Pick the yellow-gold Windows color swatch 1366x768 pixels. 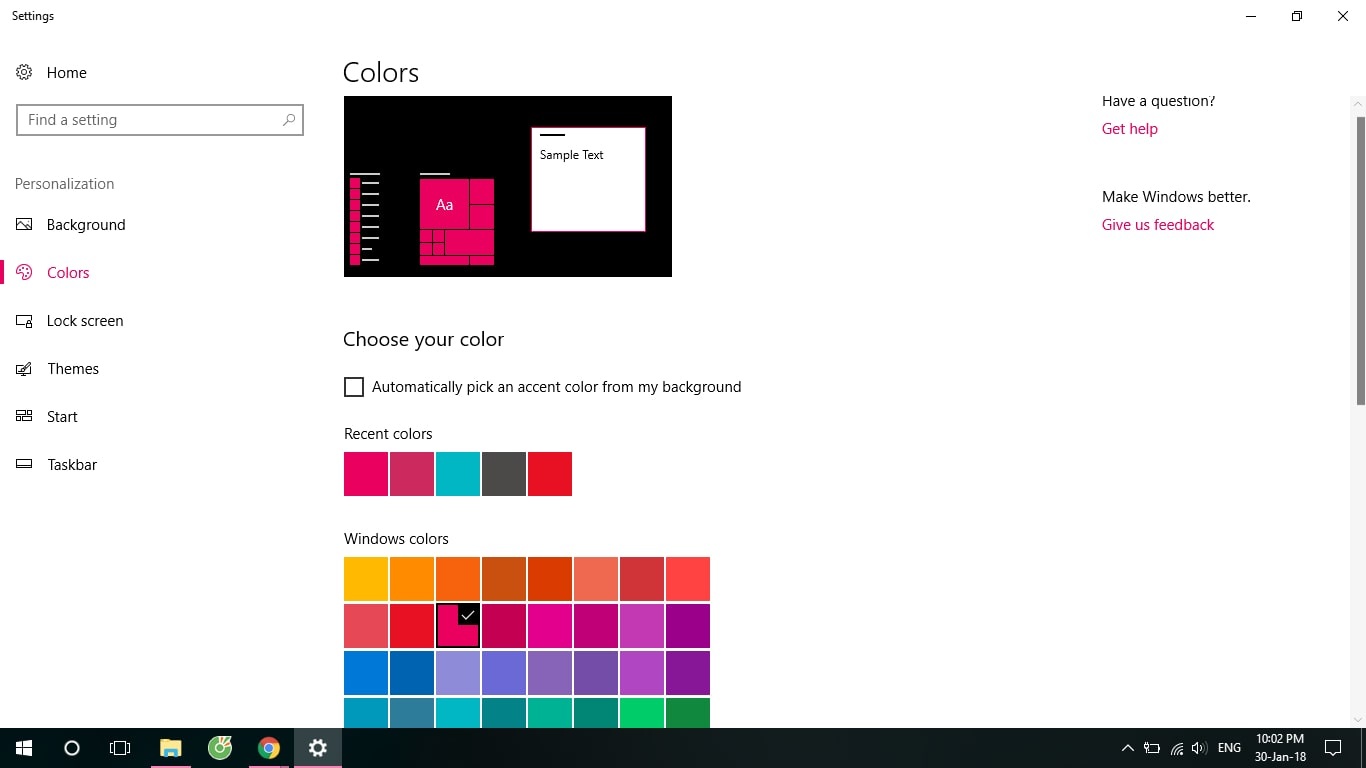366,579
